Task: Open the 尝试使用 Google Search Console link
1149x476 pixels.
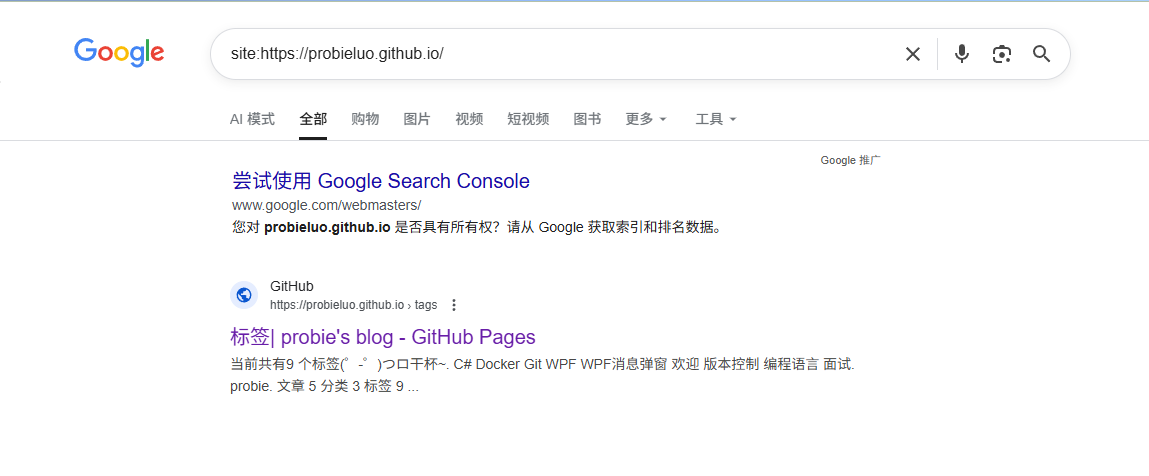Action: coord(381,181)
